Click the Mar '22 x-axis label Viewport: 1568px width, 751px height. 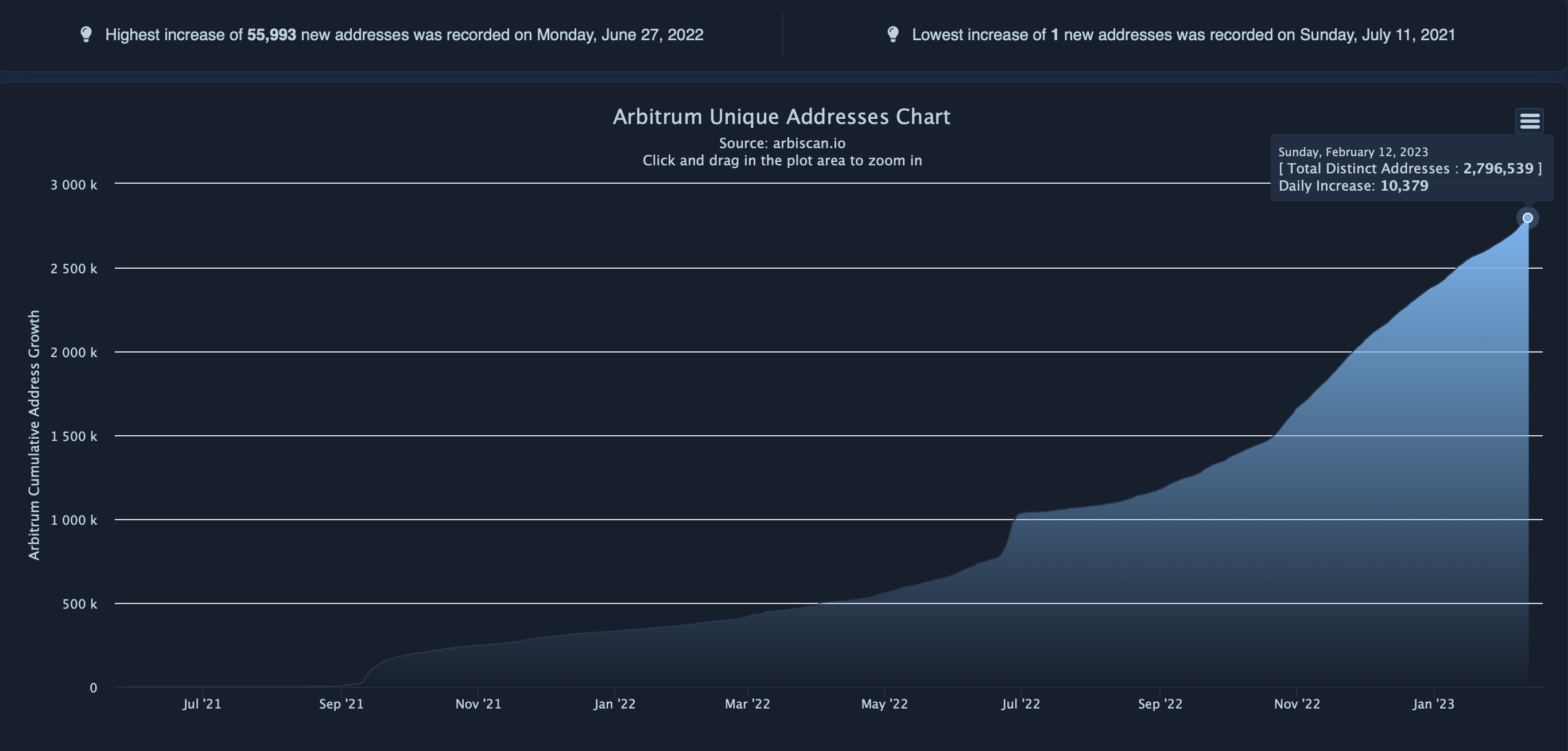click(747, 704)
